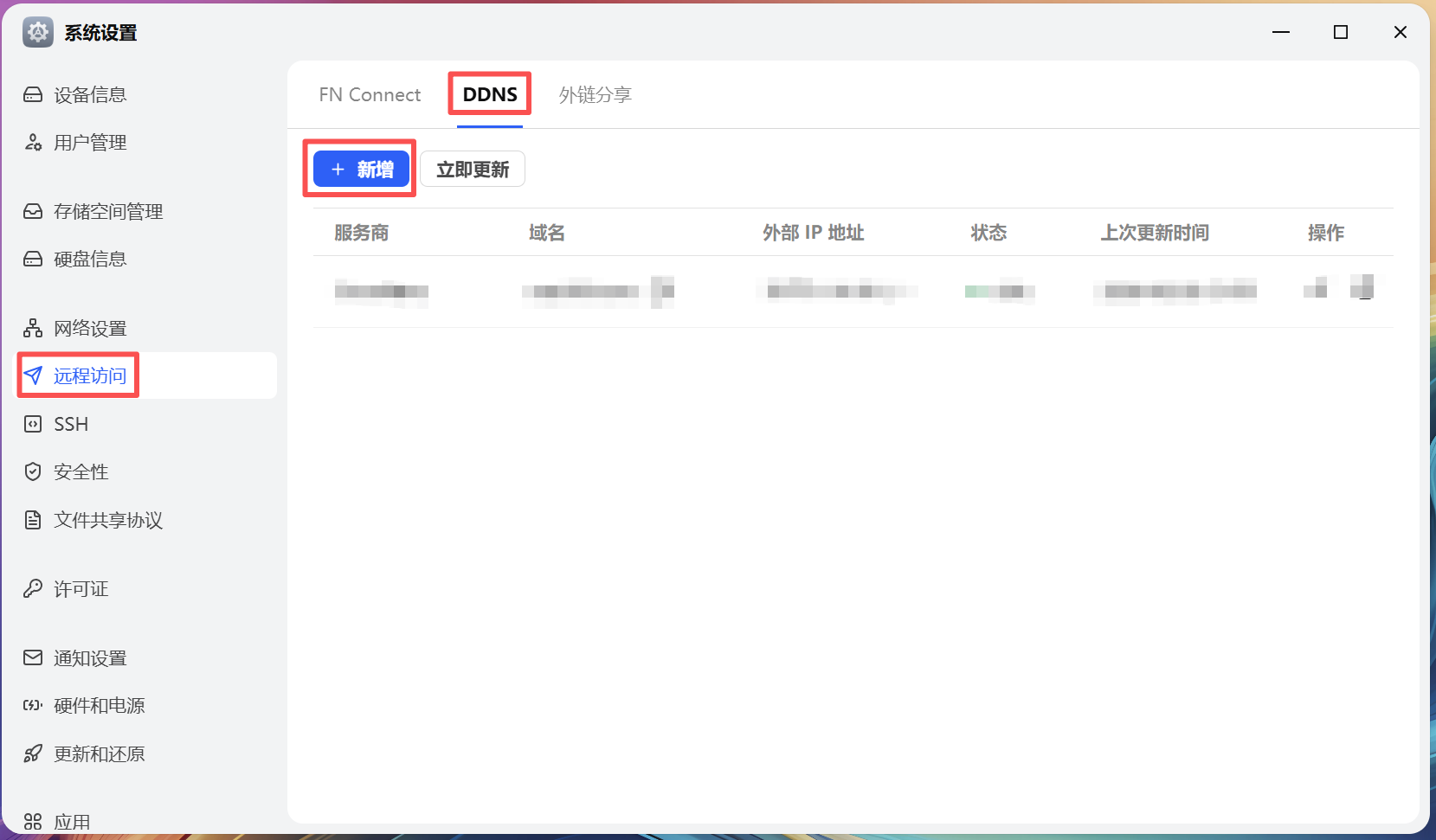Open user management via its person icon

coord(33,143)
